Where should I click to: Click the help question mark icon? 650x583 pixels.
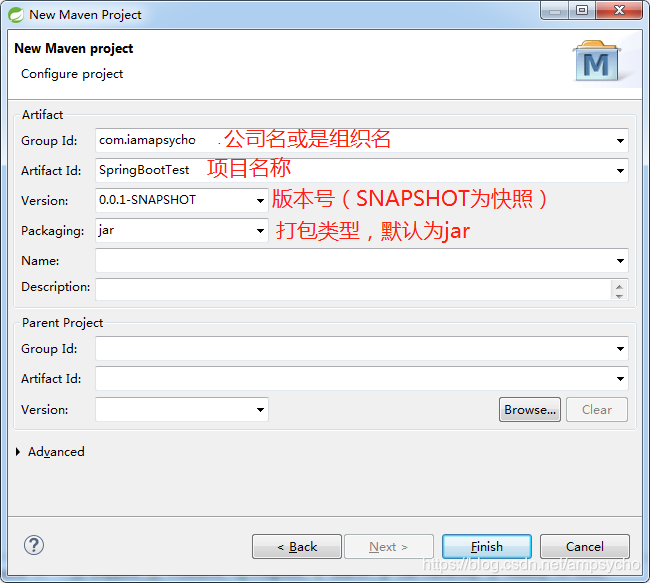(x=34, y=545)
